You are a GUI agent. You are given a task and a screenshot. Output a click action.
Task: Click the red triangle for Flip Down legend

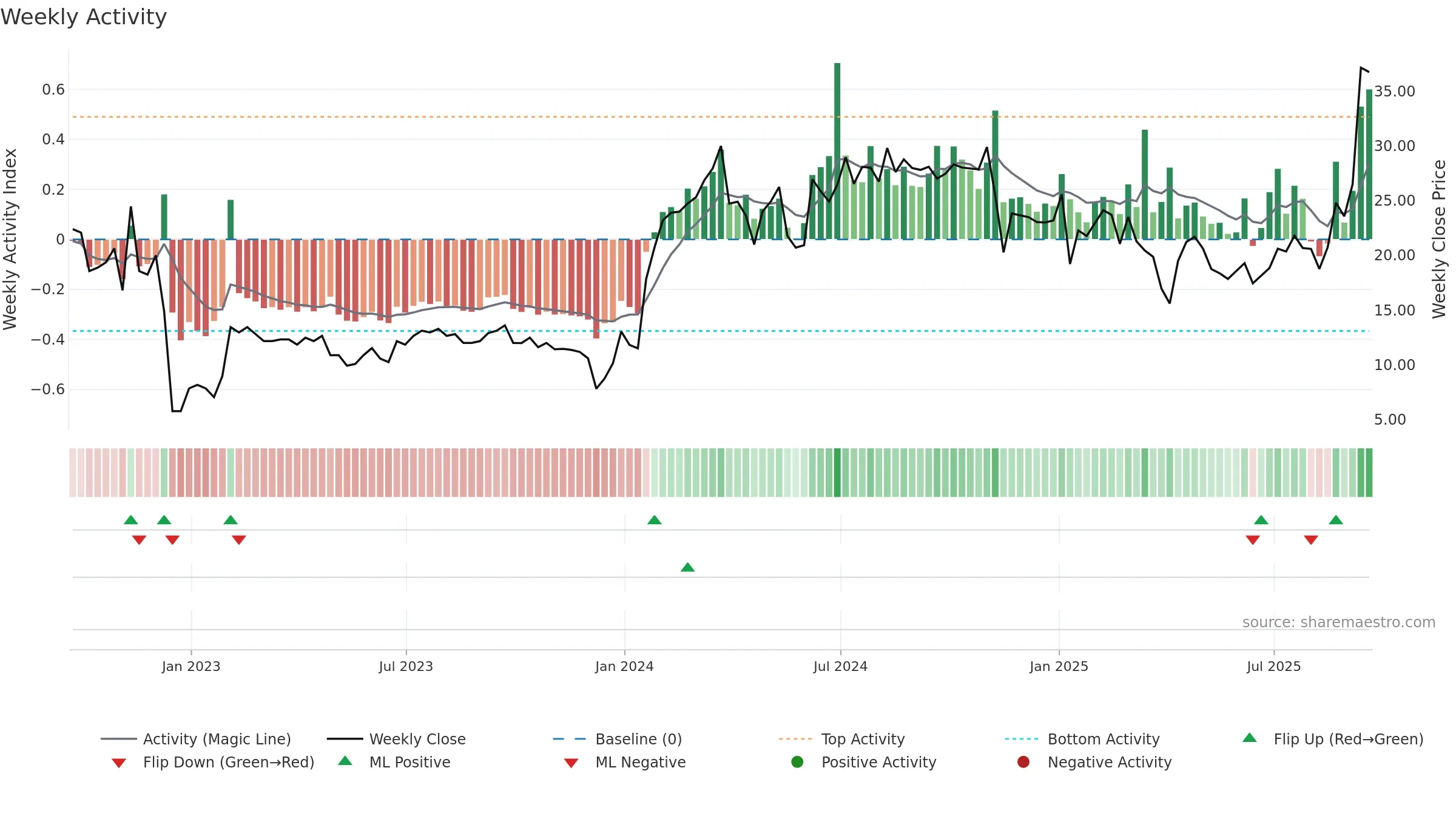(119, 763)
